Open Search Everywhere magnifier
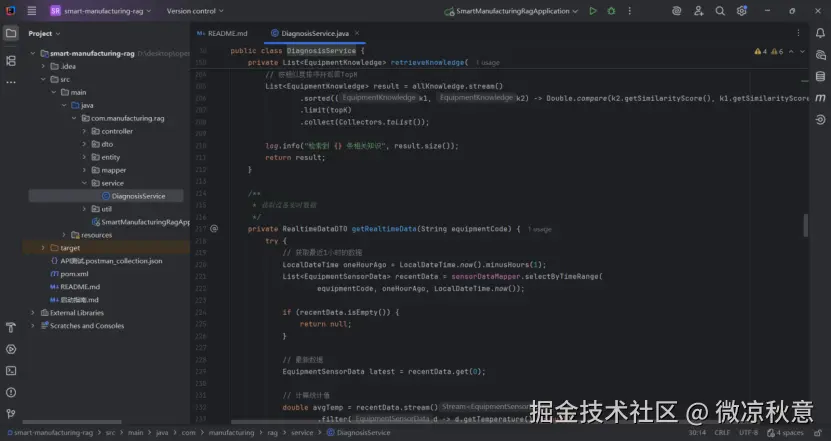Screen dimensions: 831x442 [720, 11]
